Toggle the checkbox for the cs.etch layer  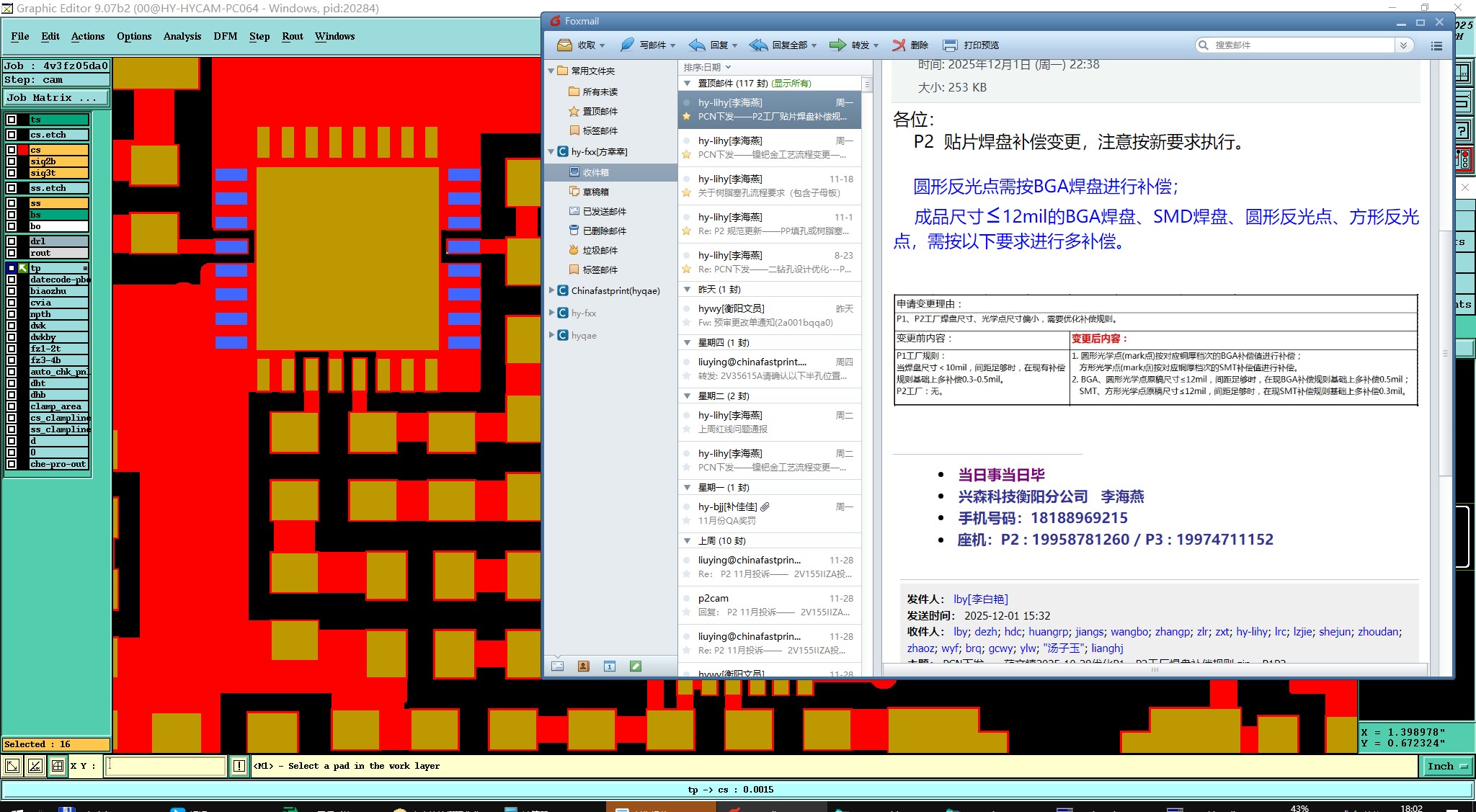[12, 135]
